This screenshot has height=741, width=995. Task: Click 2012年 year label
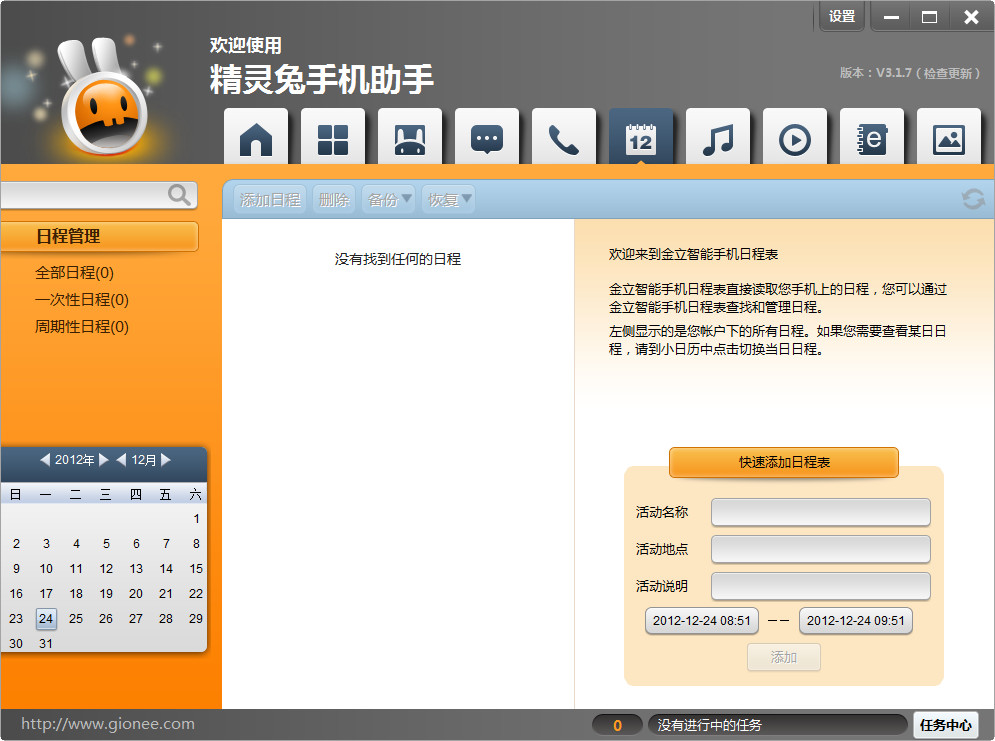tap(74, 459)
